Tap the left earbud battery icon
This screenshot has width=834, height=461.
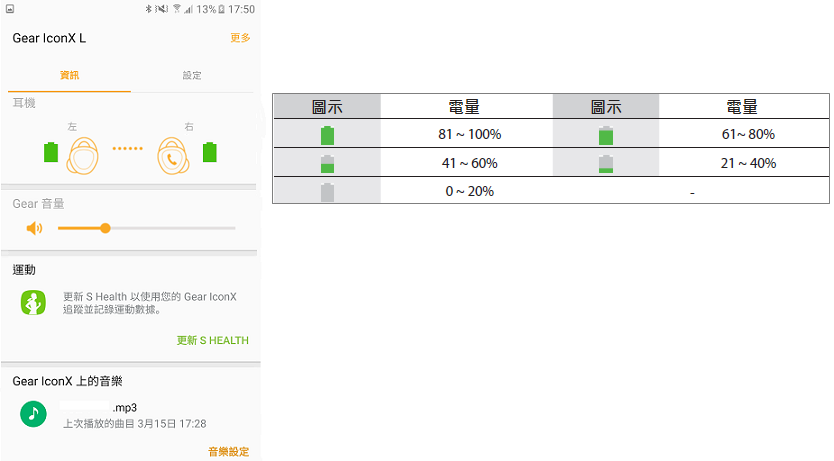[x=51, y=152]
